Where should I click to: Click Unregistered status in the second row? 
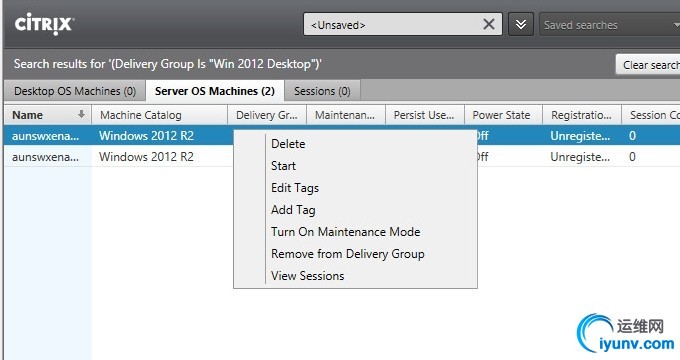tap(580, 157)
